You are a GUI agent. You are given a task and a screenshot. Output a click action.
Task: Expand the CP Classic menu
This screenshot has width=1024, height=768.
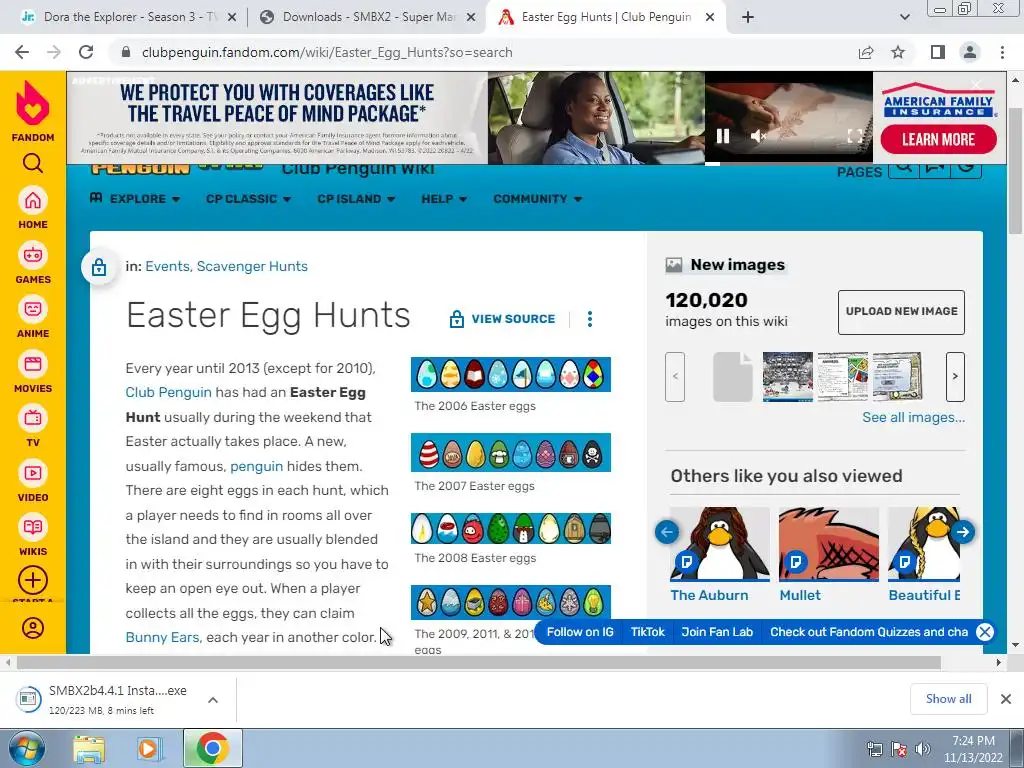click(248, 199)
